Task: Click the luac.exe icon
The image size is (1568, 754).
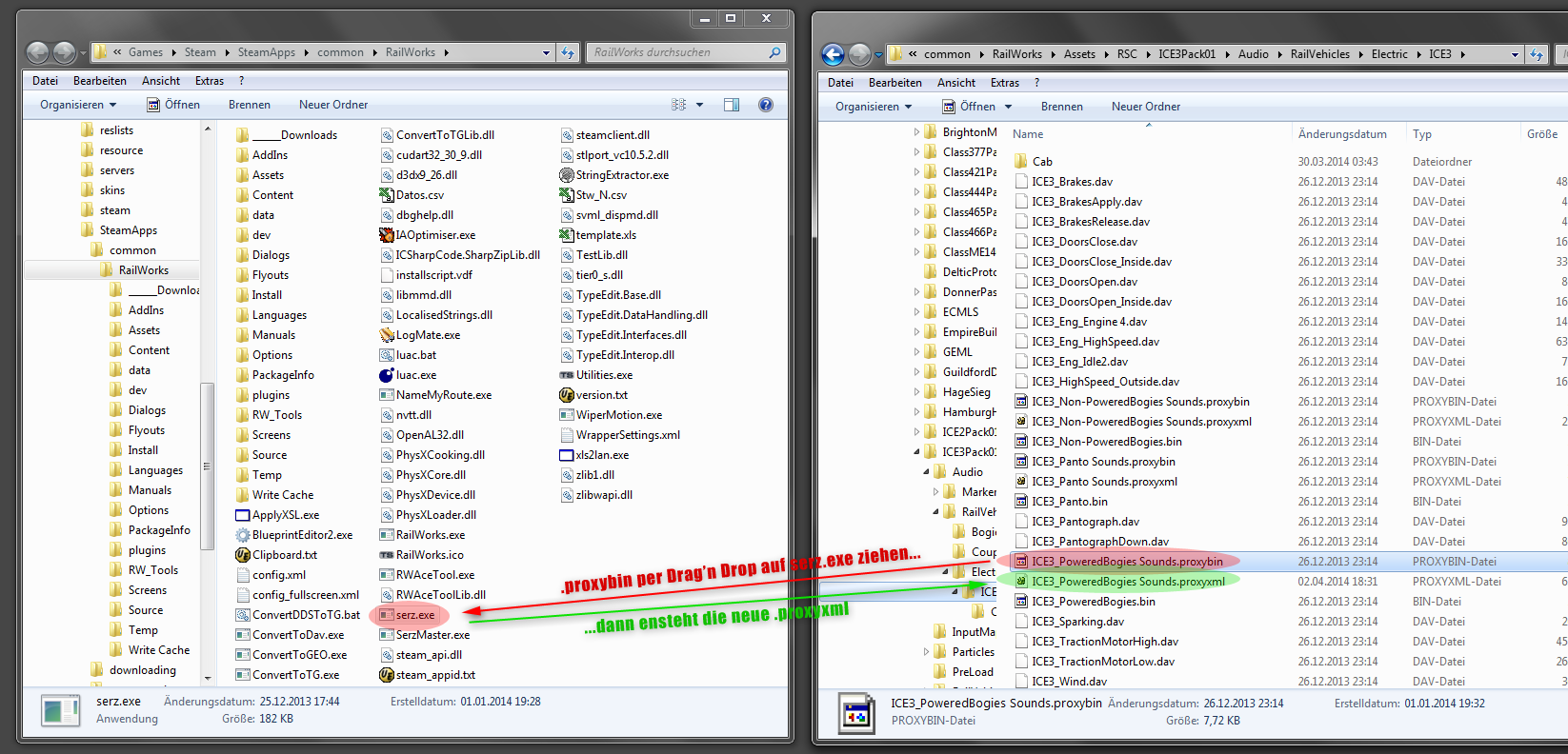Action: 386,375
